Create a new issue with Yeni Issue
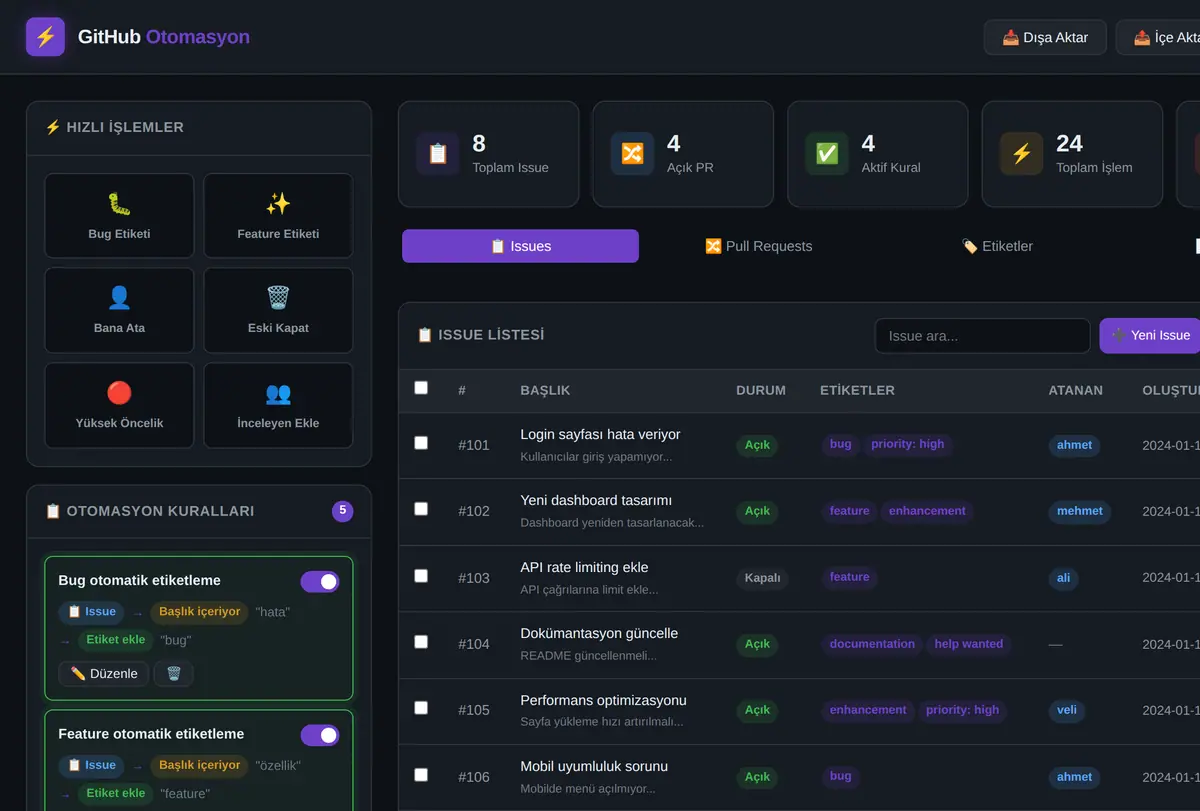 click(1150, 335)
